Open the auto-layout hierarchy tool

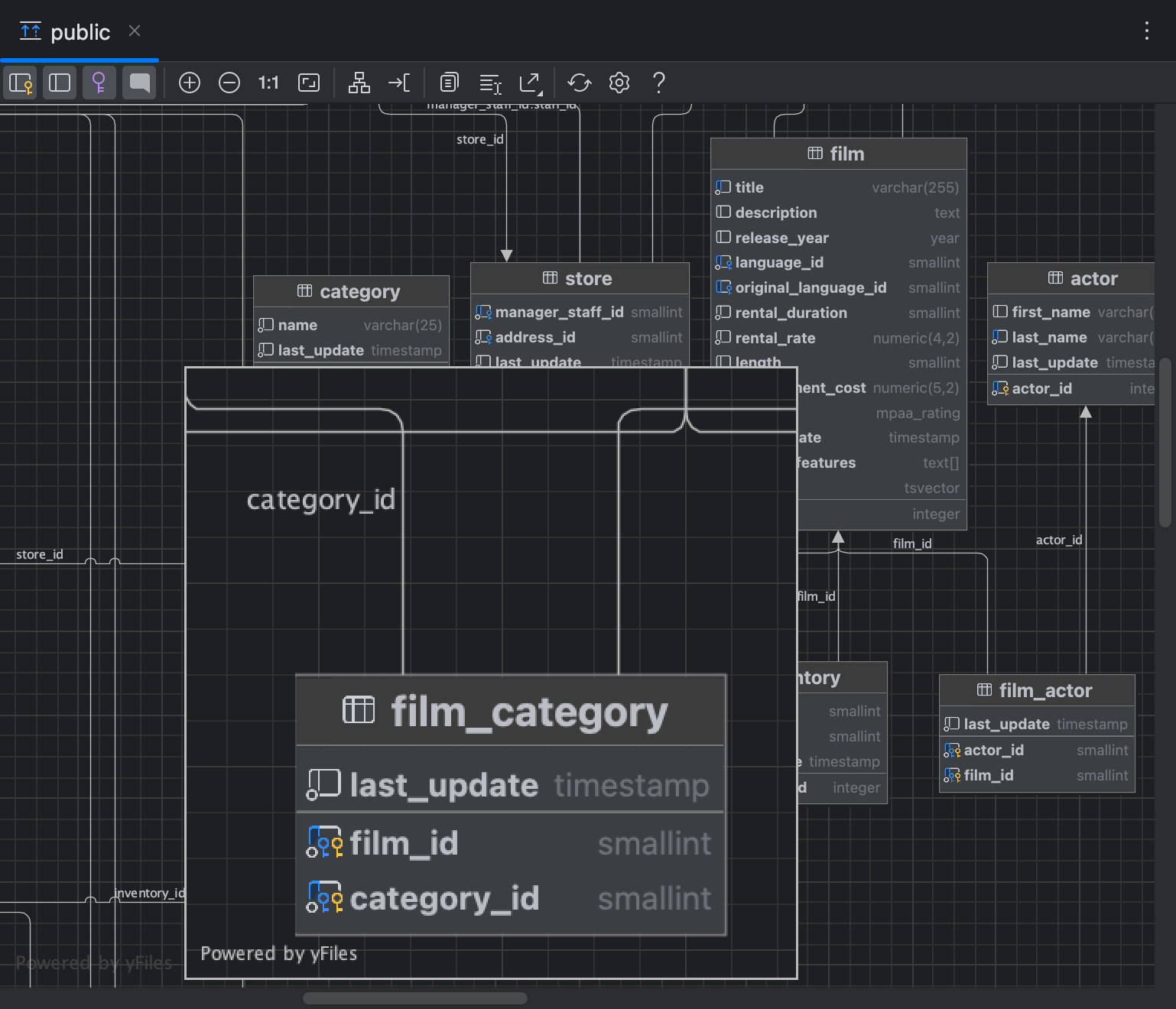coord(360,83)
